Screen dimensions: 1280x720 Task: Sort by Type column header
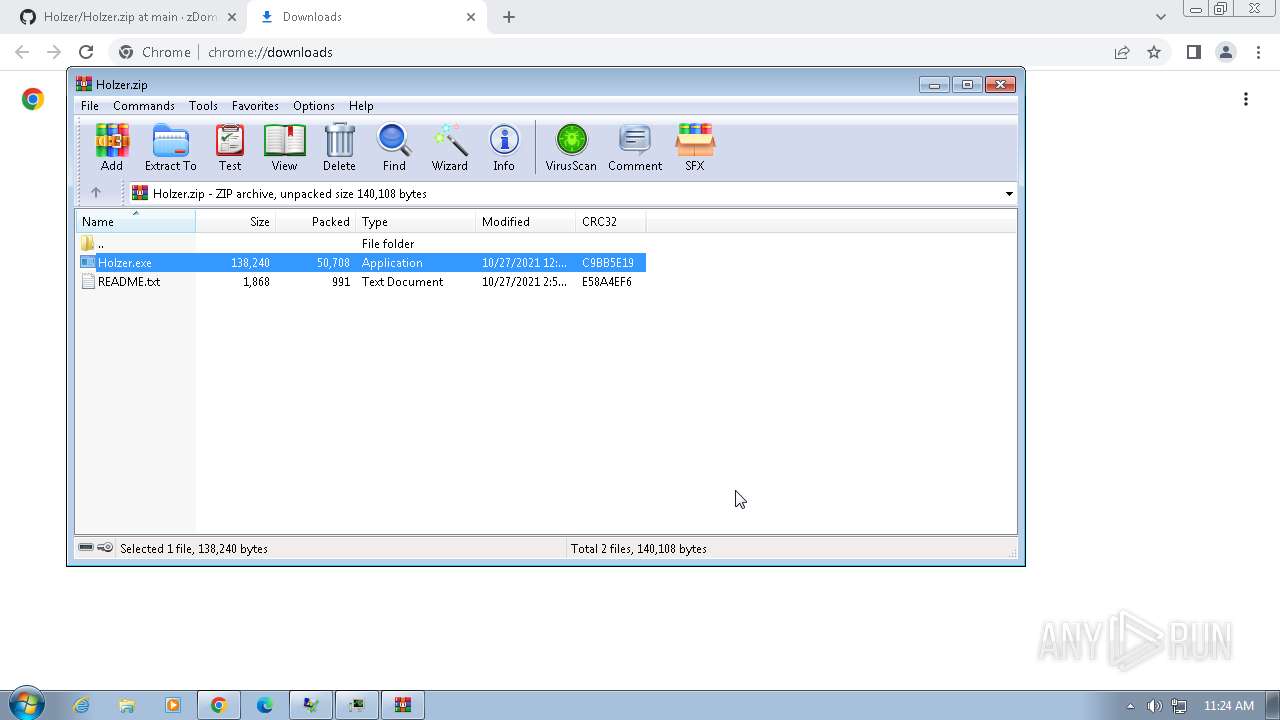click(416, 222)
